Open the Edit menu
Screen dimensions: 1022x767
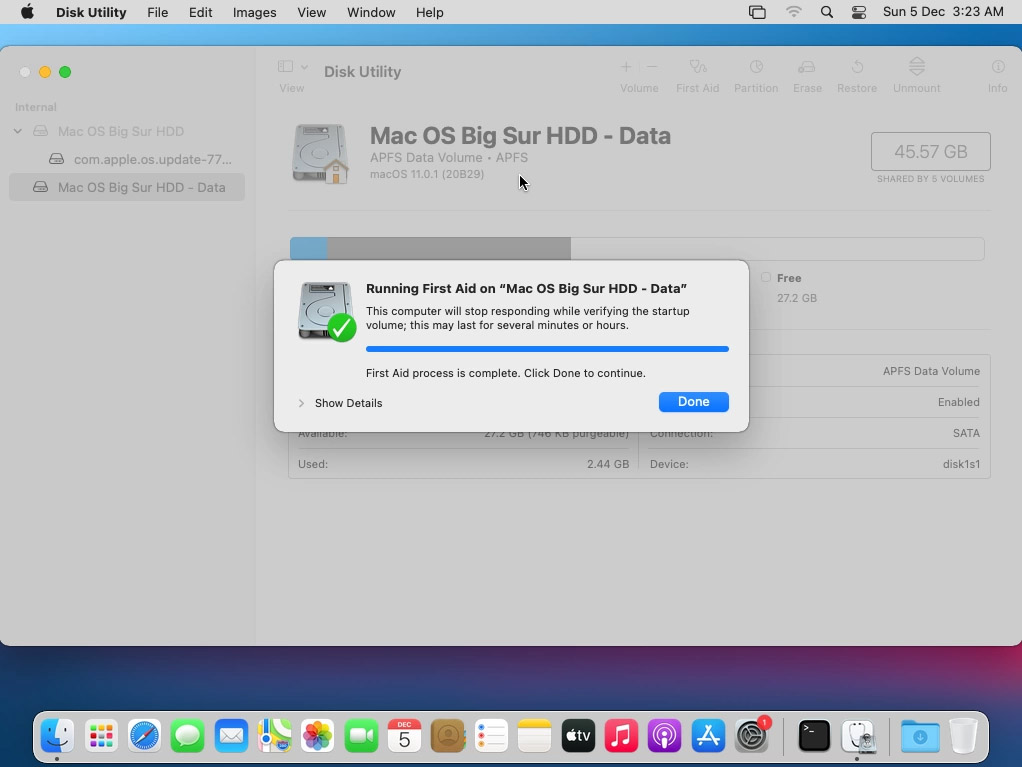point(200,12)
